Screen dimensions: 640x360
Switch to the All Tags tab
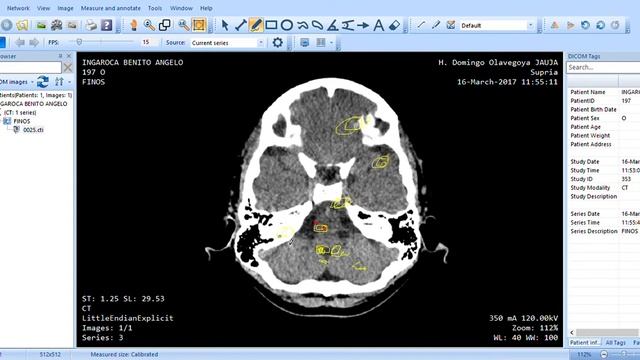(616, 343)
